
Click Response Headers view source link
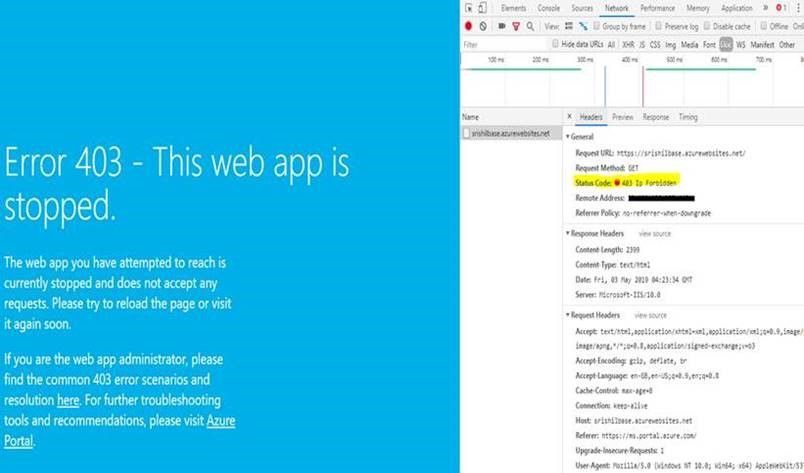tap(655, 234)
